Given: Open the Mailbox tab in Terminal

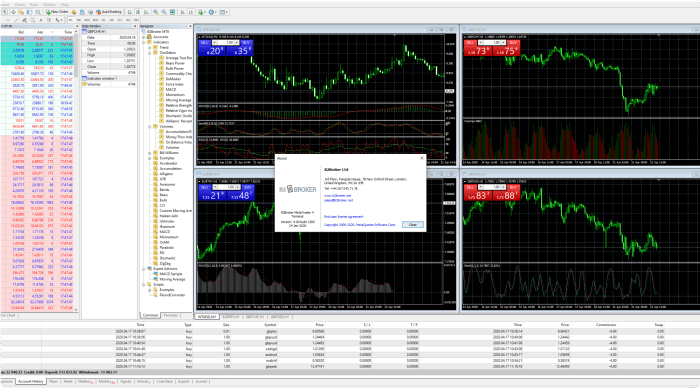Looking at the screenshot, I should coord(85,382).
